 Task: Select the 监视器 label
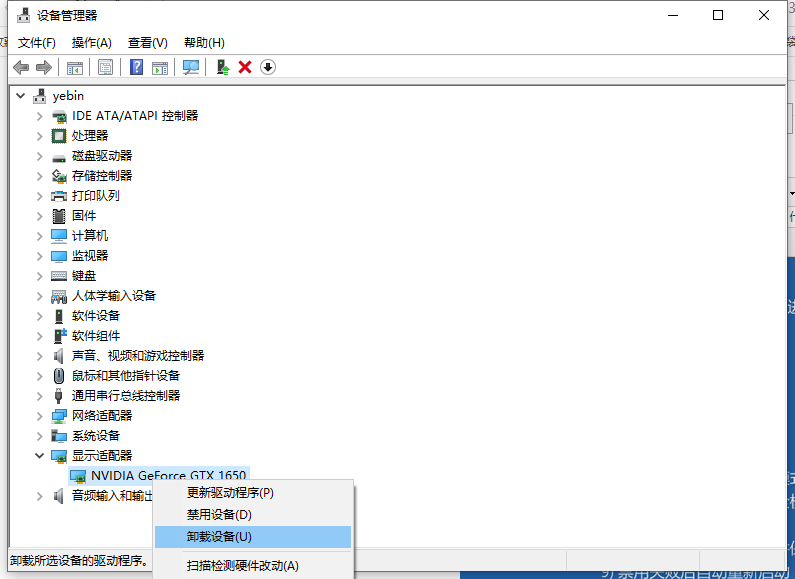(90, 256)
